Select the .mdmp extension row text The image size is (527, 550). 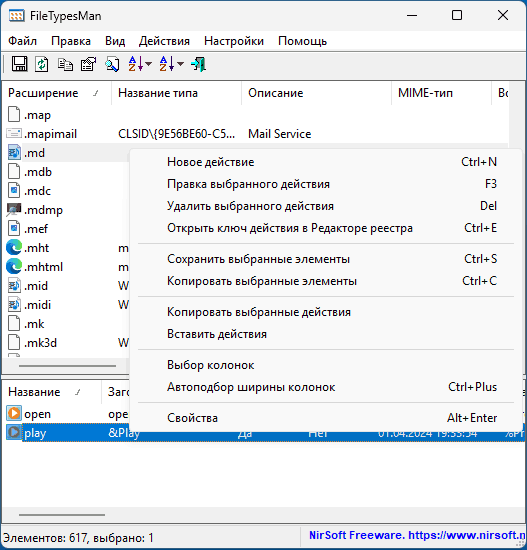(x=43, y=210)
